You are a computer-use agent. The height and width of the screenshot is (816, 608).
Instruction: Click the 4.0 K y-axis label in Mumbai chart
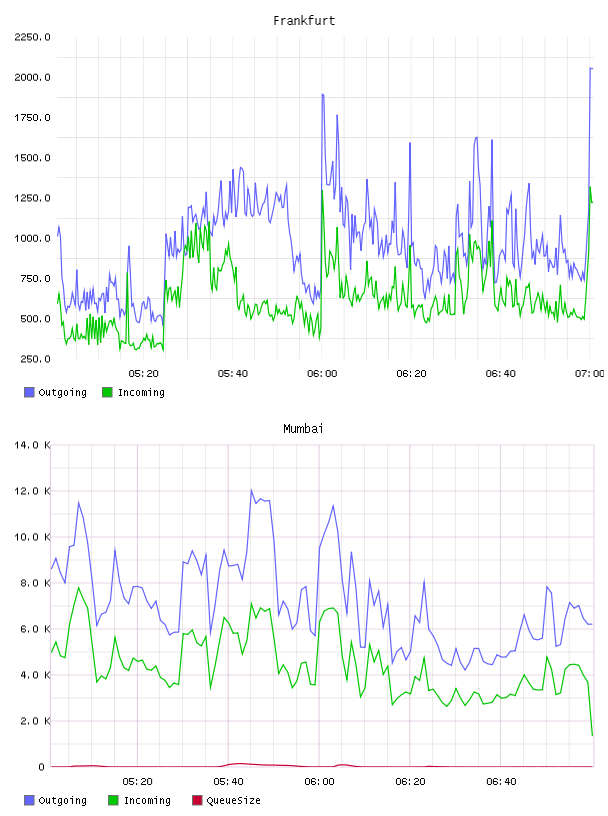(x=35, y=675)
